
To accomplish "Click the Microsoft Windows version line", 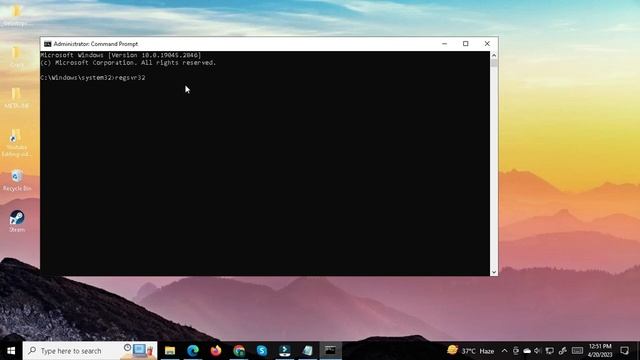I will point(121,55).
